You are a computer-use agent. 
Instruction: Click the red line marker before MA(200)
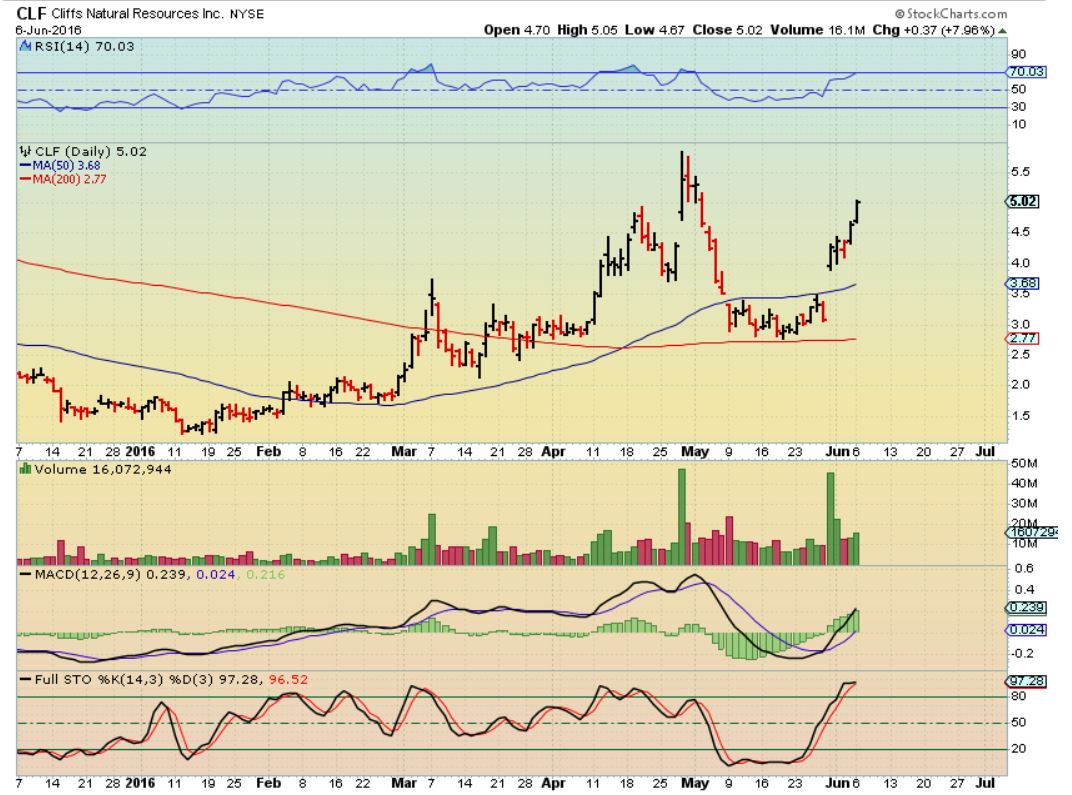26,179
